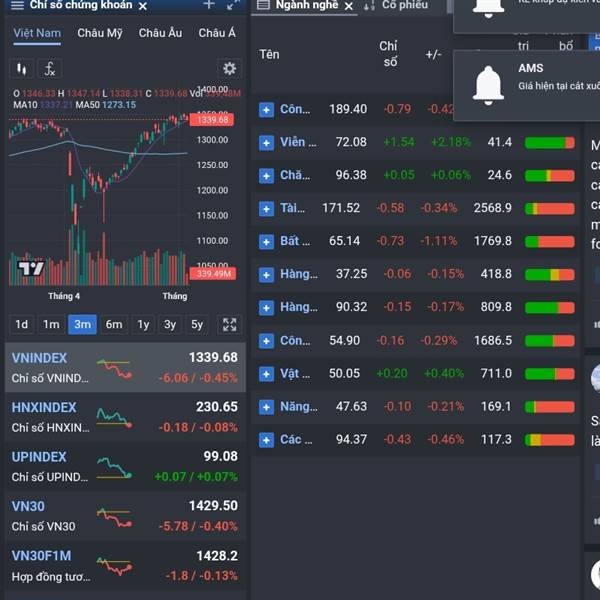Click the Viễn... row breadth bar
Screen dimensions: 600x600
pyautogui.click(x=550, y=143)
